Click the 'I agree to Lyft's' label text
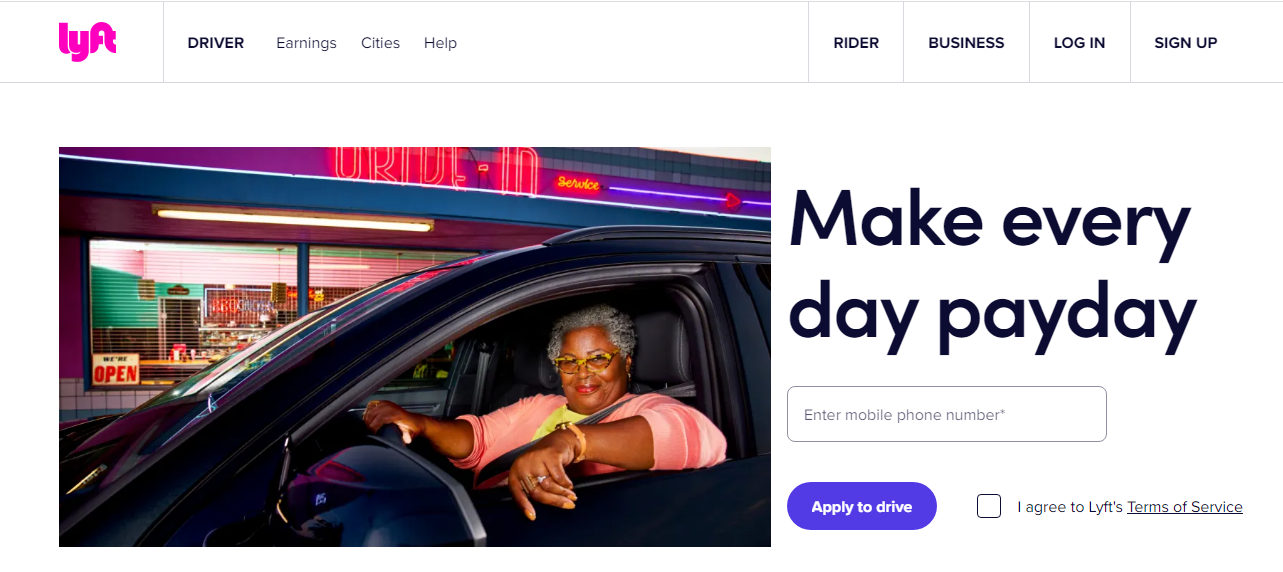This screenshot has height=572, width=1283. 1070,507
